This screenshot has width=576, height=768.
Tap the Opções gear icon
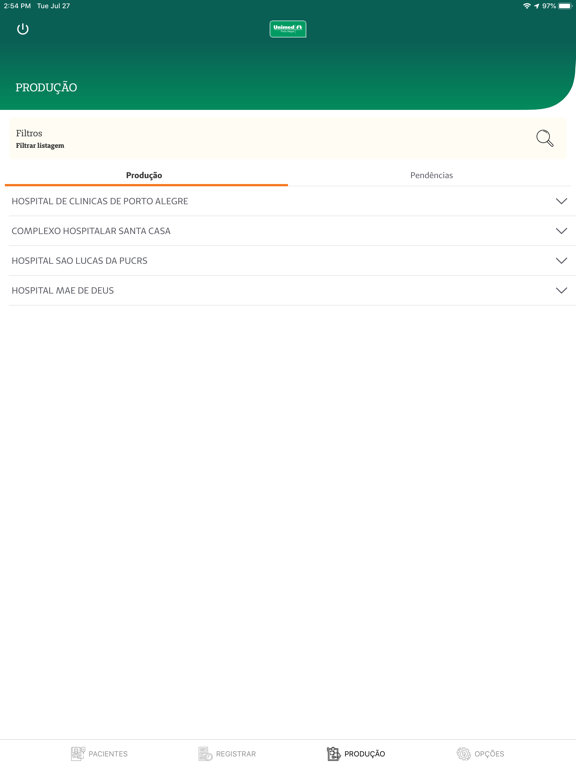click(463, 753)
